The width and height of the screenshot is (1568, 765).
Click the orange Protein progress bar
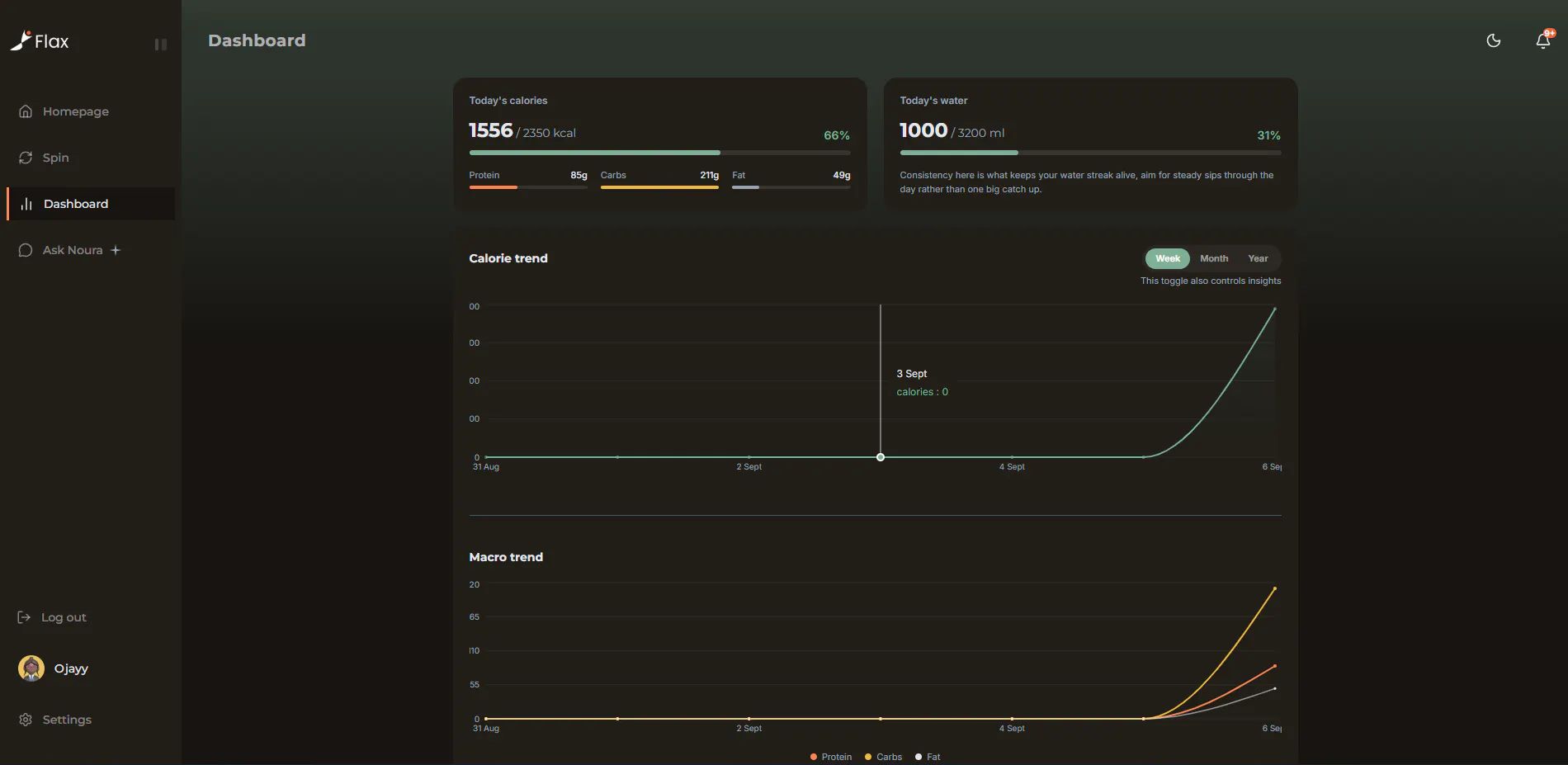[528, 187]
